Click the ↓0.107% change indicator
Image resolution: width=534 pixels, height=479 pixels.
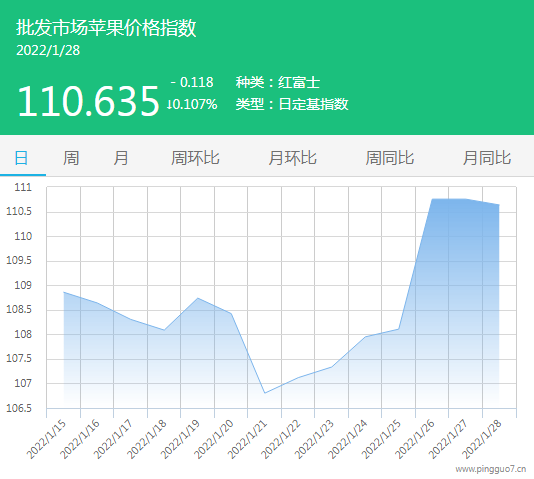pos(192,104)
